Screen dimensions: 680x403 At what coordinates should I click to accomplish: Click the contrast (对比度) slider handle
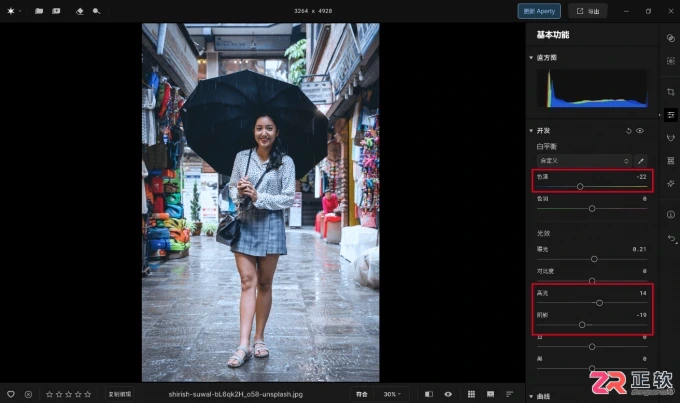tap(592, 281)
